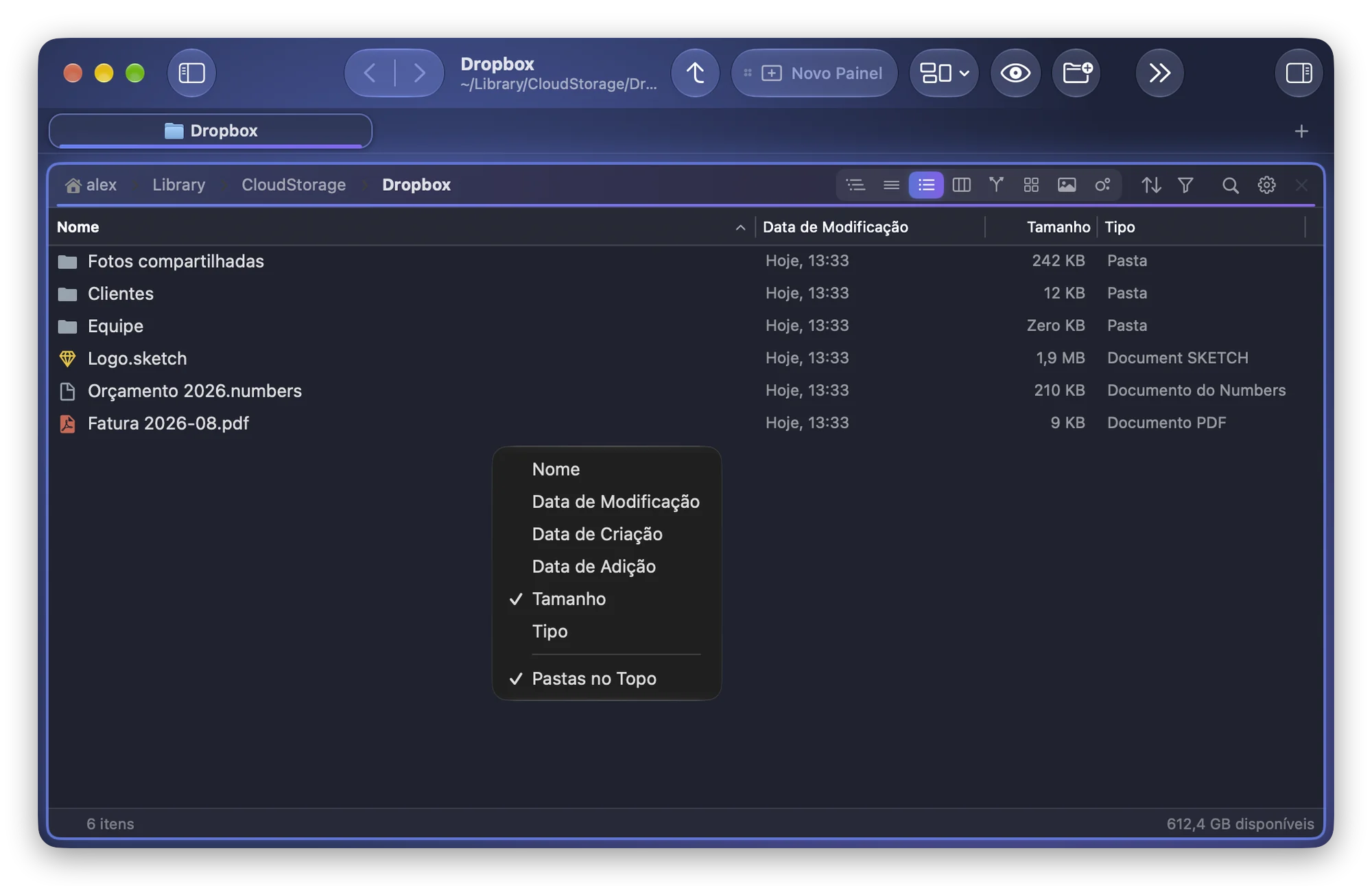Select Orçamento 2026.numbers file

685,390
